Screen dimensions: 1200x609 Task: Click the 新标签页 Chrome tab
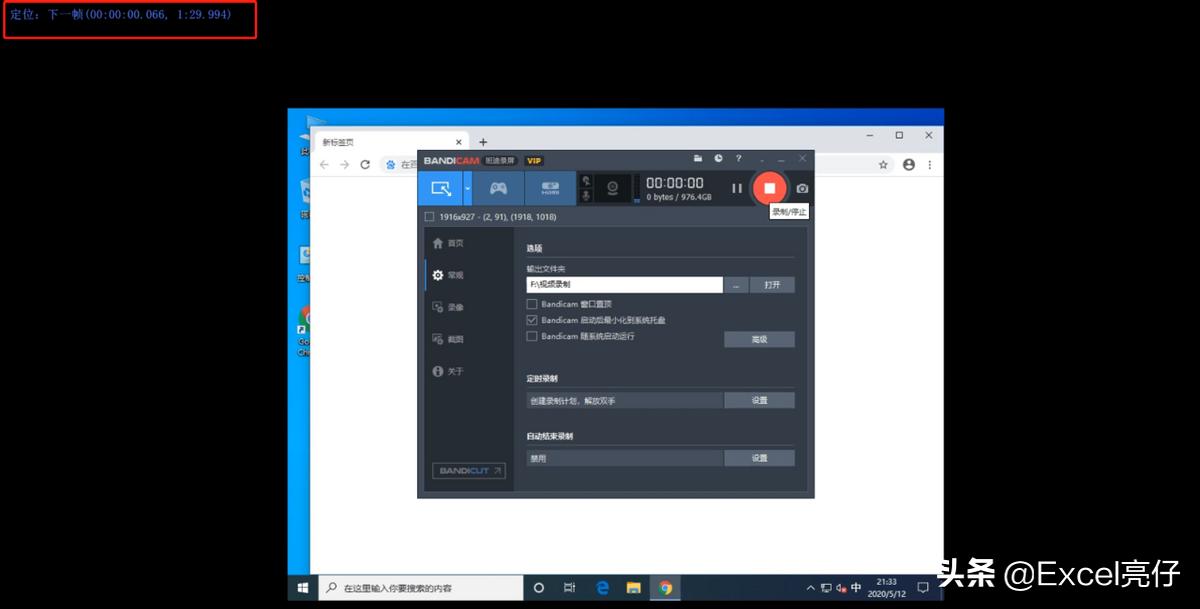click(x=390, y=142)
